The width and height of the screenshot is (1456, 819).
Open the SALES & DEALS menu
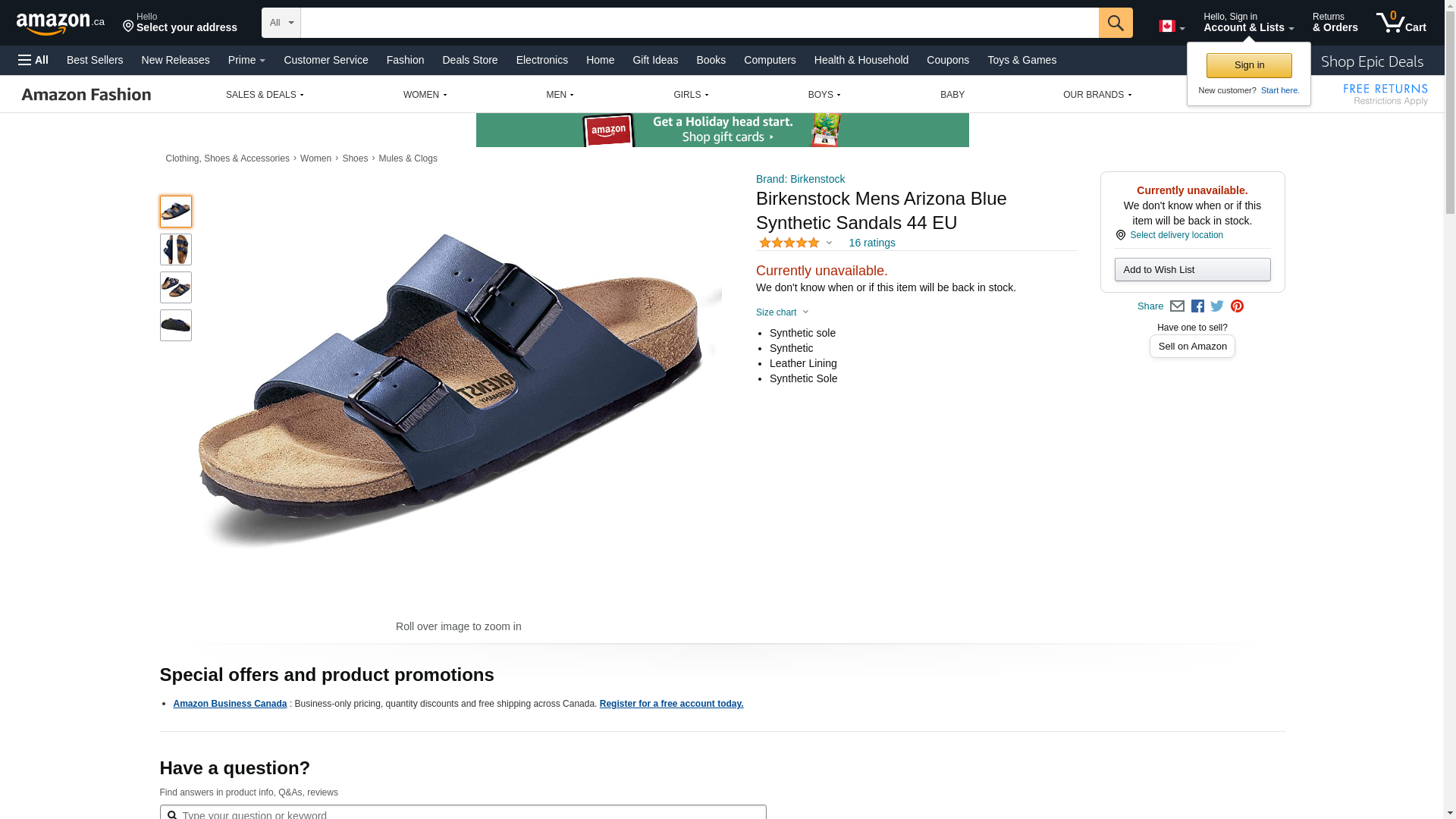tap(265, 95)
